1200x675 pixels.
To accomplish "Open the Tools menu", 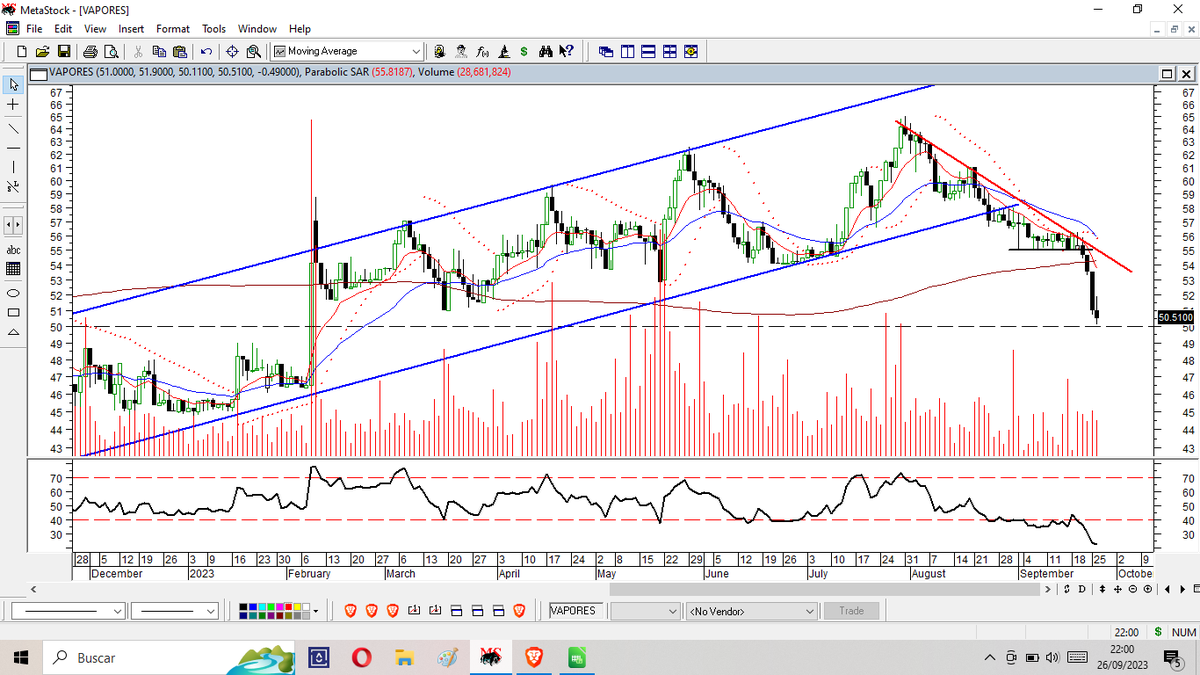I will click(214, 29).
